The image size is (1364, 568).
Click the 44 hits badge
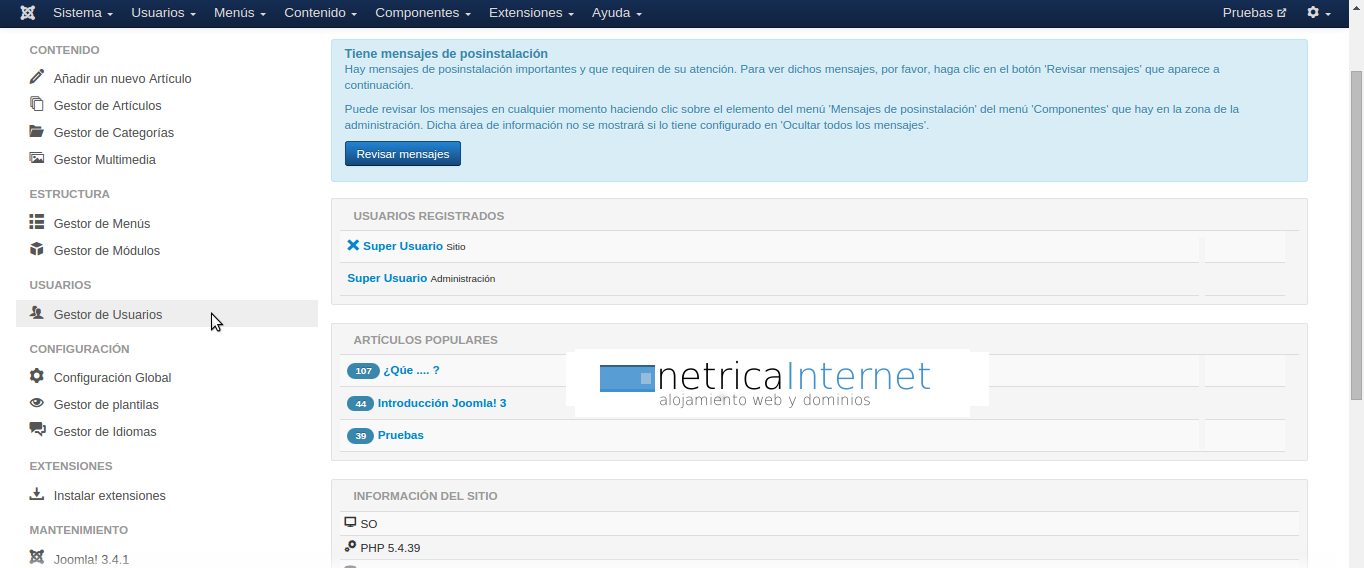click(x=360, y=404)
